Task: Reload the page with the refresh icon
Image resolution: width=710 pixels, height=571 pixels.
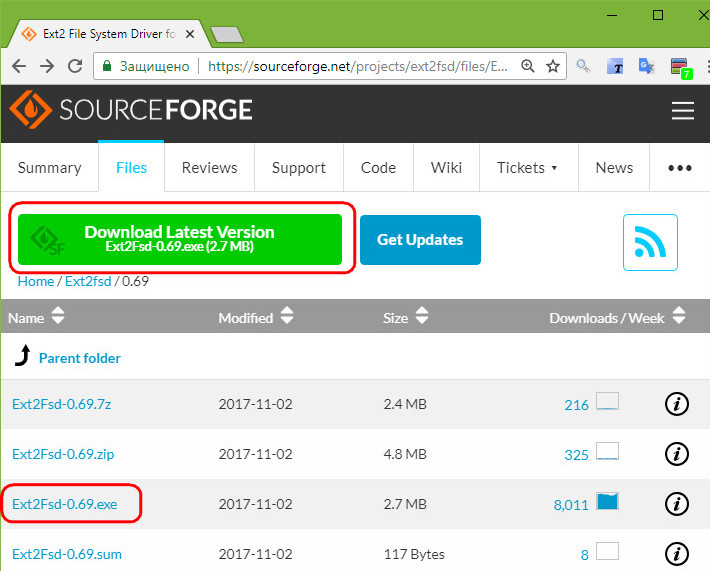Action: click(75, 66)
